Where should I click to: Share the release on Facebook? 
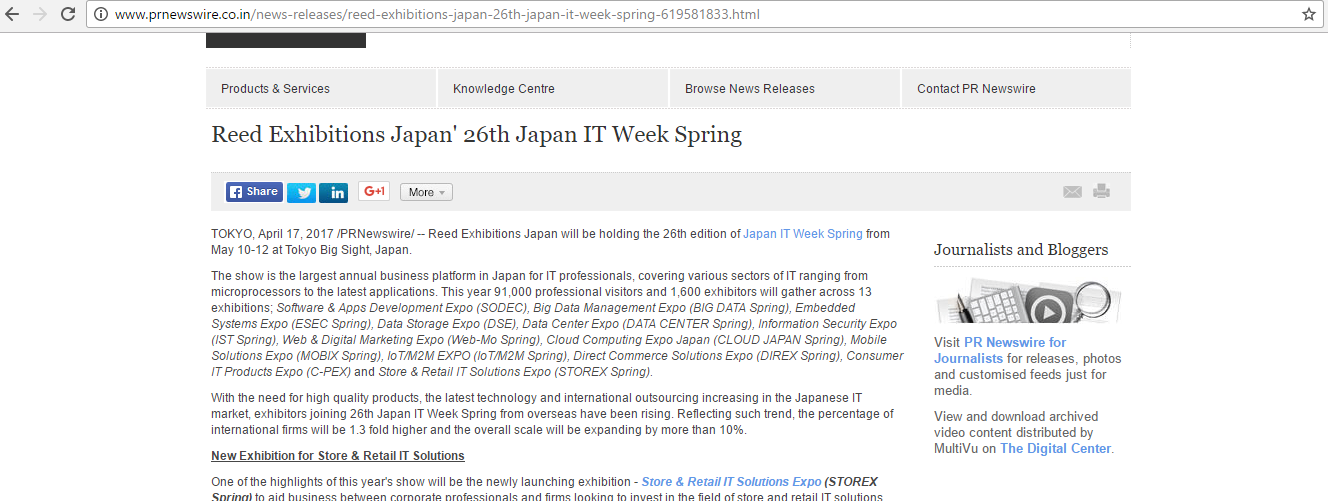click(254, 192)
